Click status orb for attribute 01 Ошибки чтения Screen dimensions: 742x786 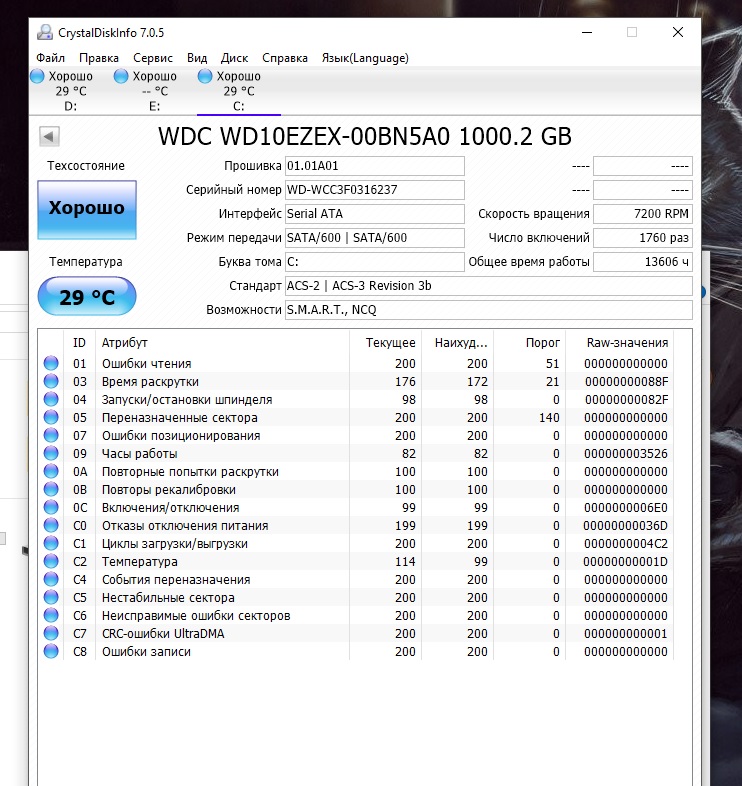(x=51, y=363)
